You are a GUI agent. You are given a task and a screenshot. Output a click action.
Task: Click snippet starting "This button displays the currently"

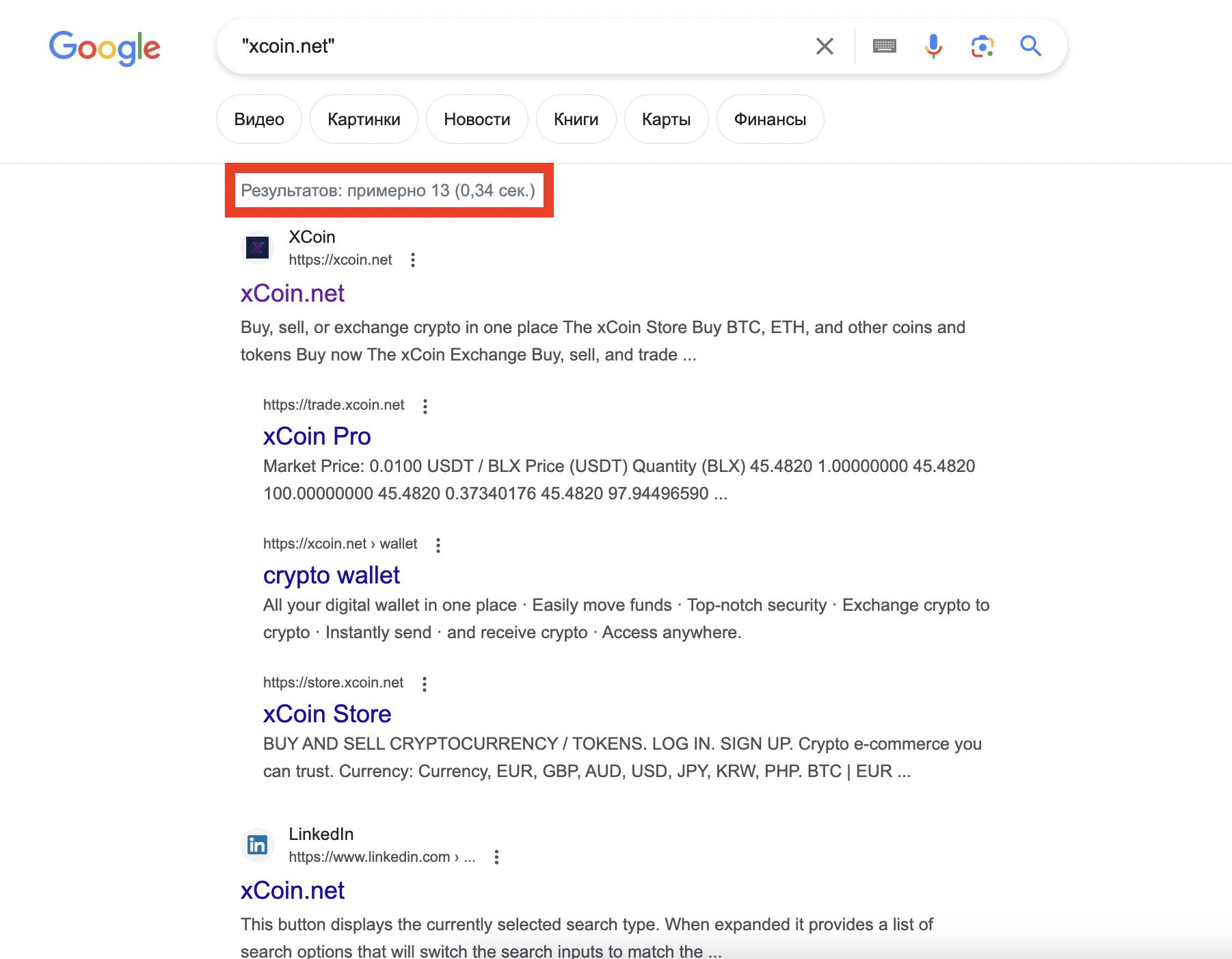point(587,938)
